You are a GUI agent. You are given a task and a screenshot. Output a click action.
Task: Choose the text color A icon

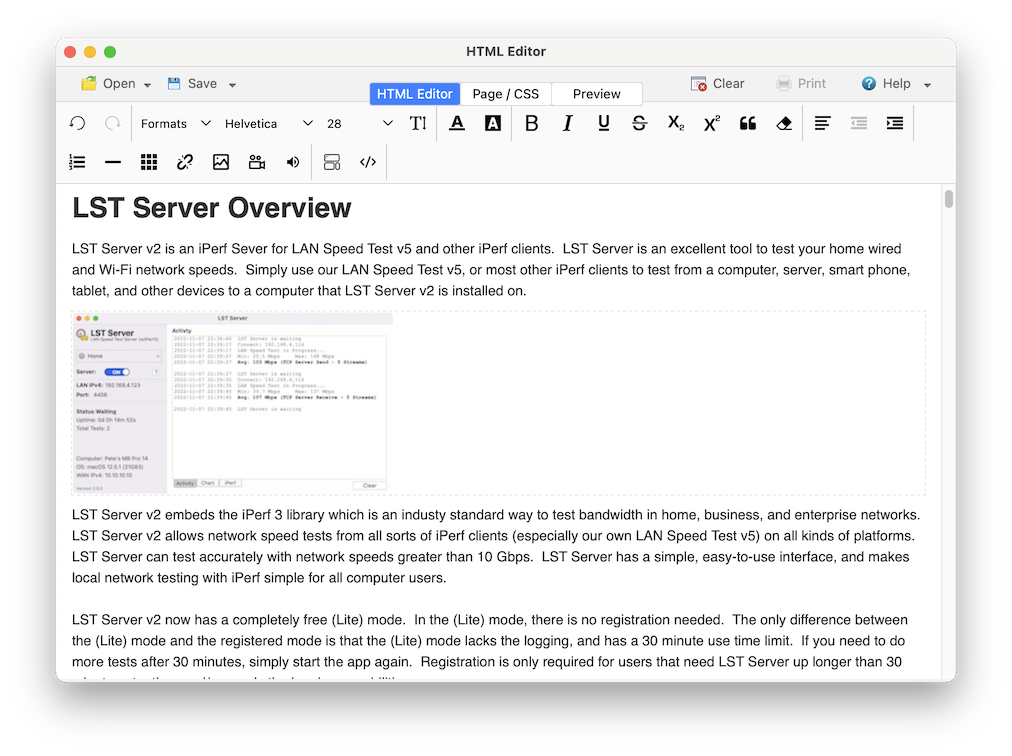click(x=457, y=123)
